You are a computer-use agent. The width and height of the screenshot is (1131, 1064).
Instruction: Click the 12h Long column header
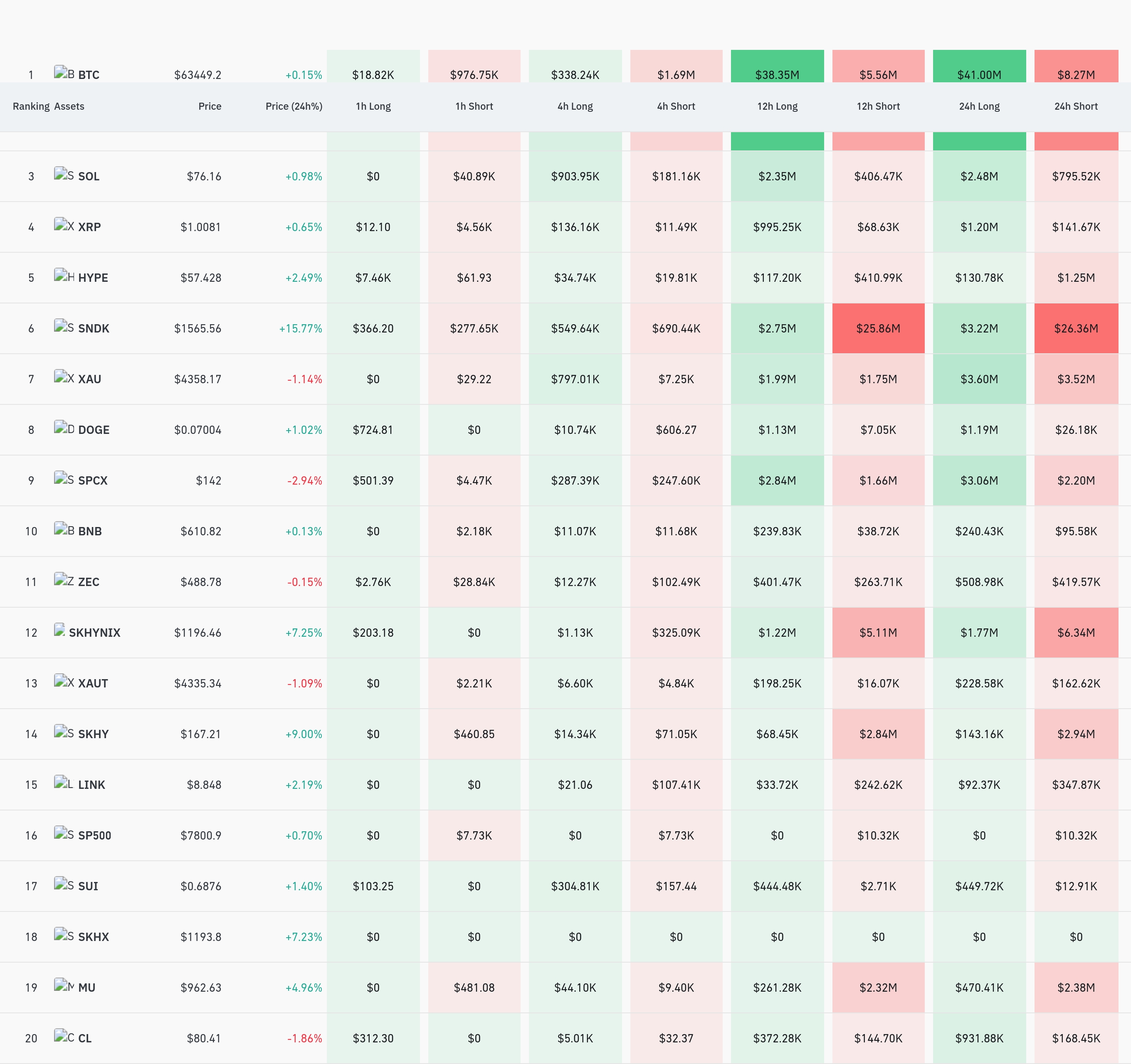click(x=777, y=106)
